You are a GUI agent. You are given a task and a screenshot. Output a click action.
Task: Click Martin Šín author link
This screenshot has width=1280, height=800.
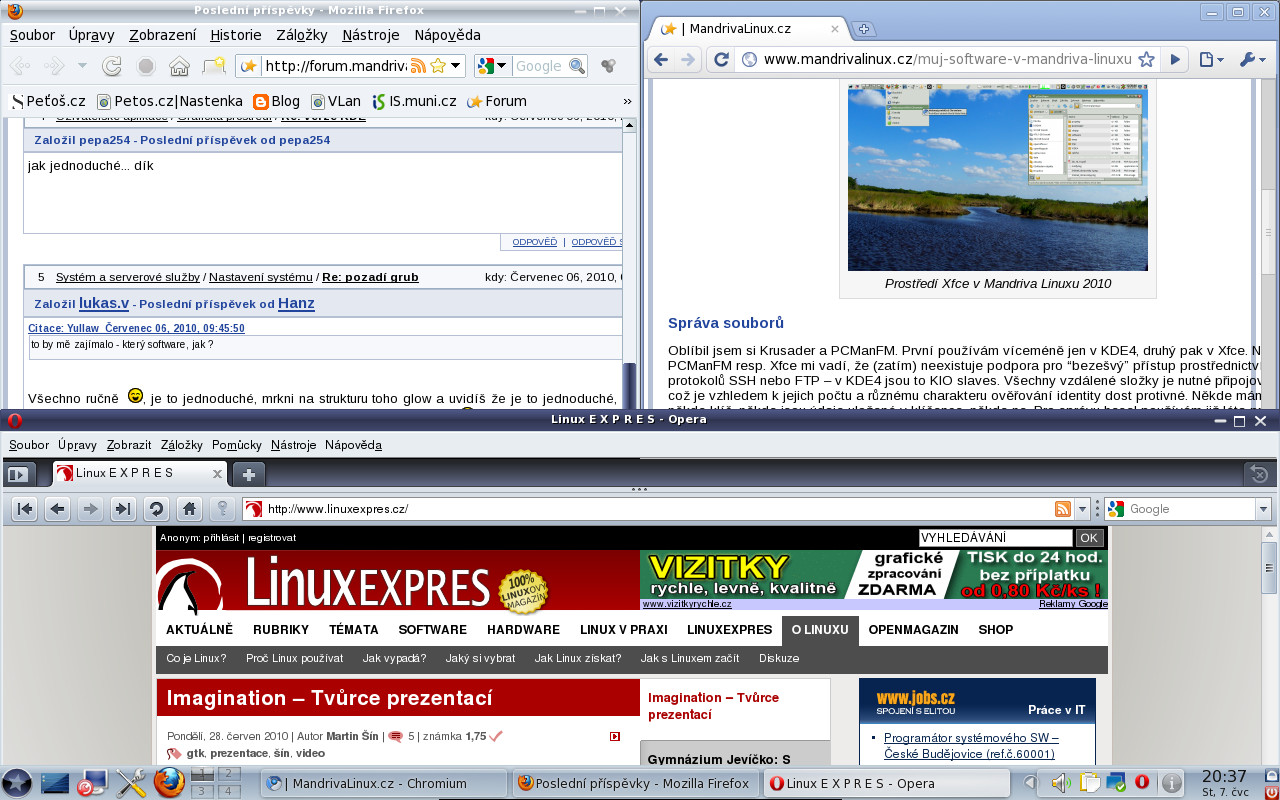(x=352, y=736)
